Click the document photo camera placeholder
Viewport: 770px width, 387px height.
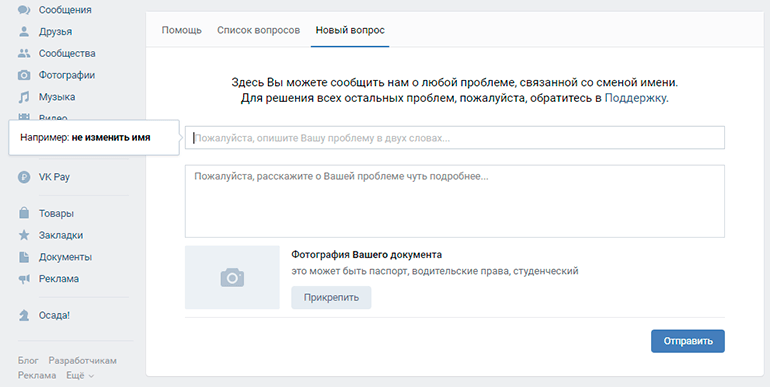[232, 277]
